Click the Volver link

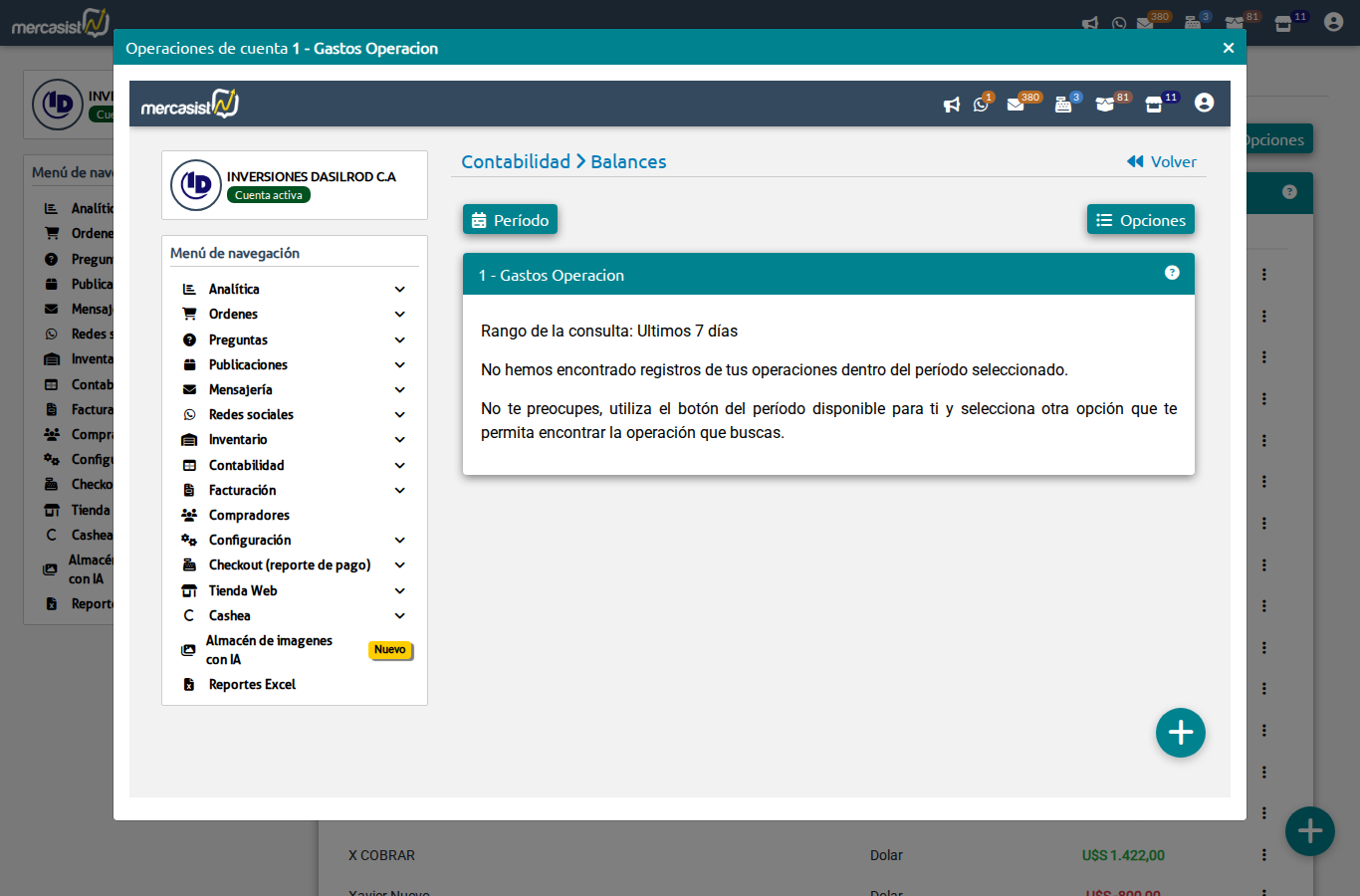click(x=1162, y=161)
